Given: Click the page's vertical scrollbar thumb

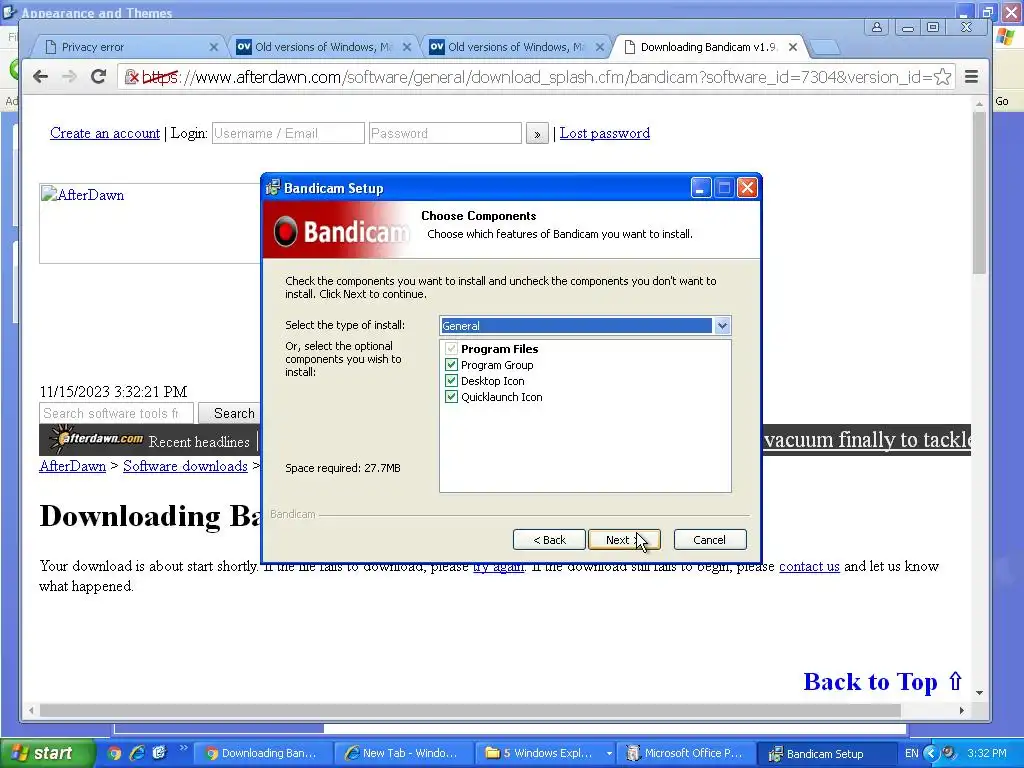Looking at the screenshot, I should click(x=979, y=193).
